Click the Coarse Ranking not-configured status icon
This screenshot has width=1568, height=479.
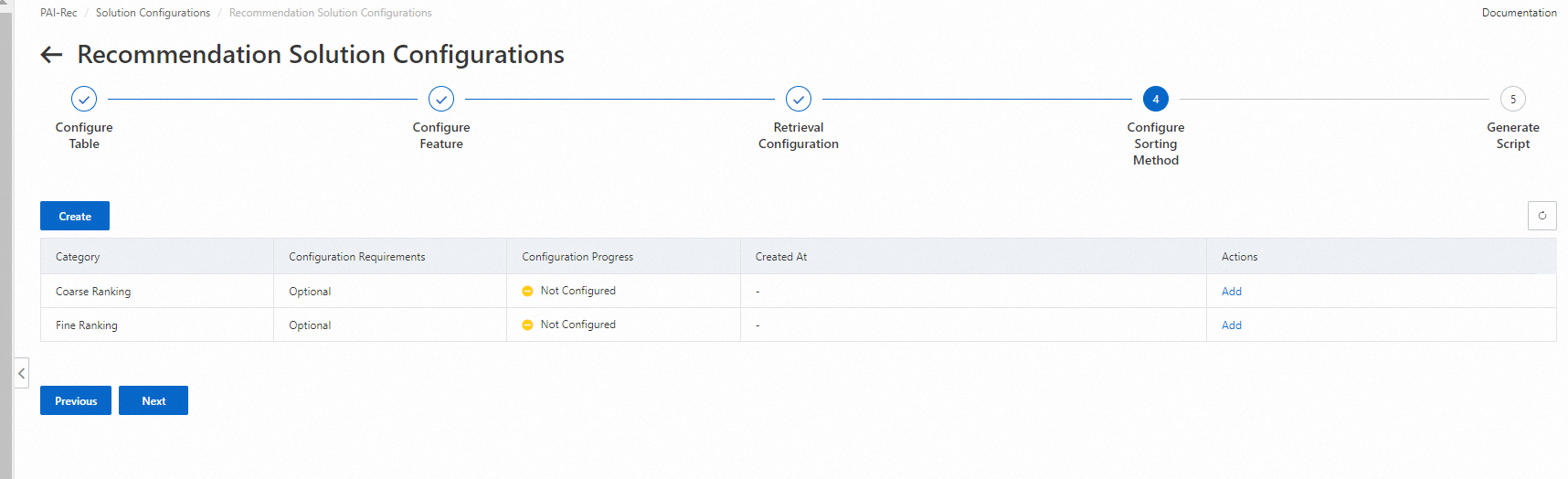pyautogui.click(x=527, y=292)
